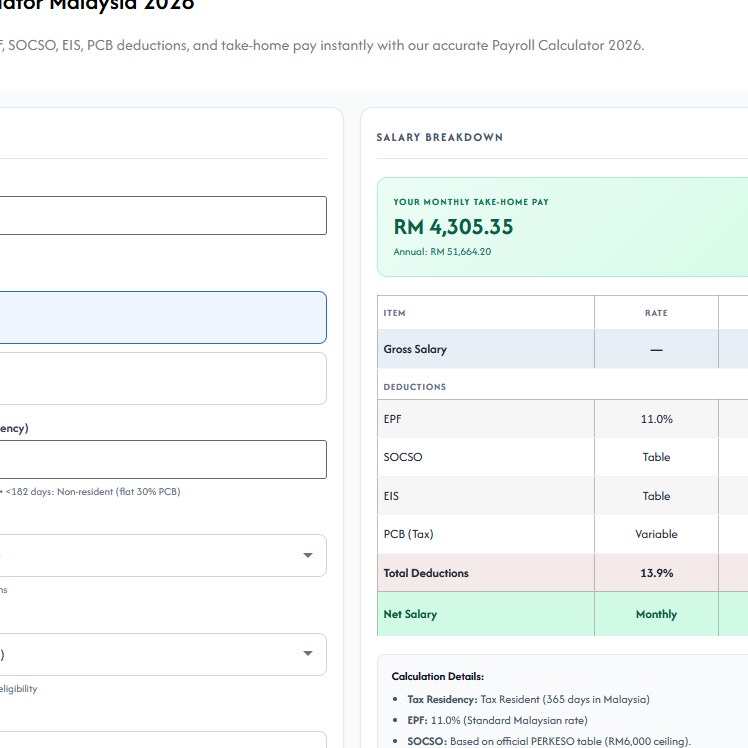
Task: Click the EPF row label
Action: [x=392, y=419]
